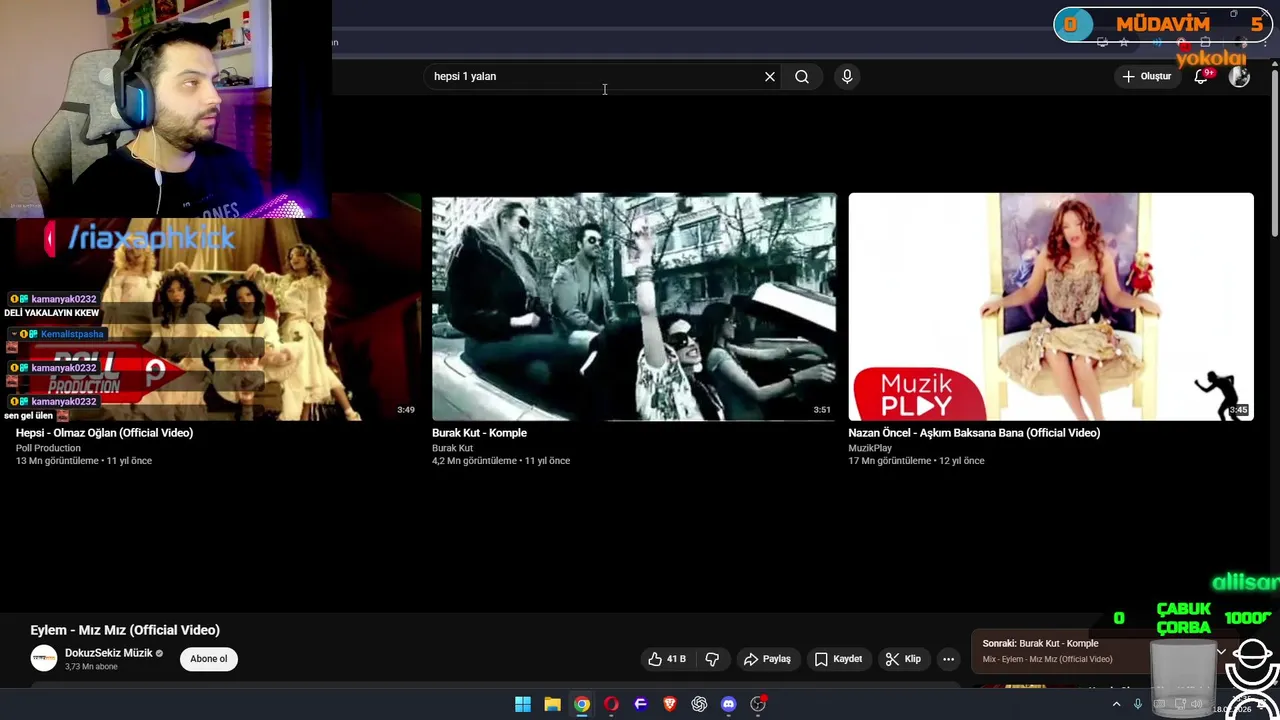Save the video with Kaydet
This screenshot has height=720, width=1280.
tap(838, 659)
